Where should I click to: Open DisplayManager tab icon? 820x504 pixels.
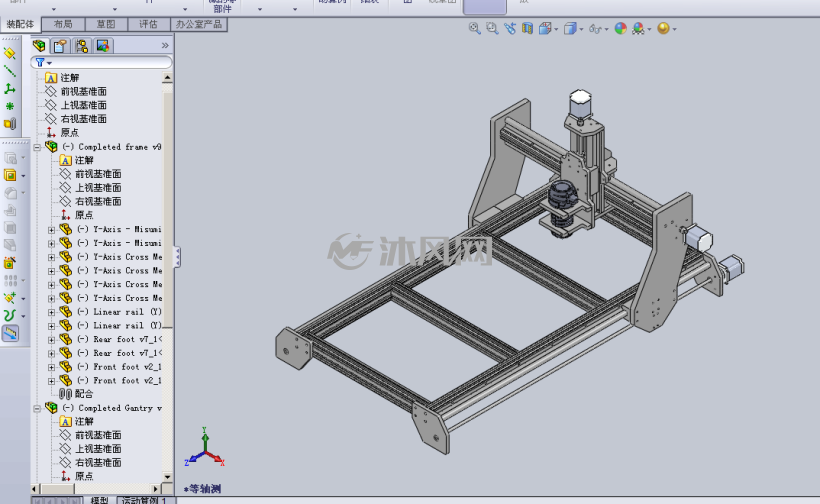click(102, 46)
